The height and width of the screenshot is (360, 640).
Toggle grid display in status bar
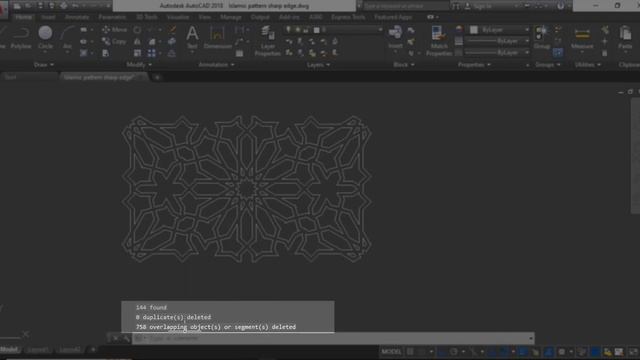click(x=410, y=351)
